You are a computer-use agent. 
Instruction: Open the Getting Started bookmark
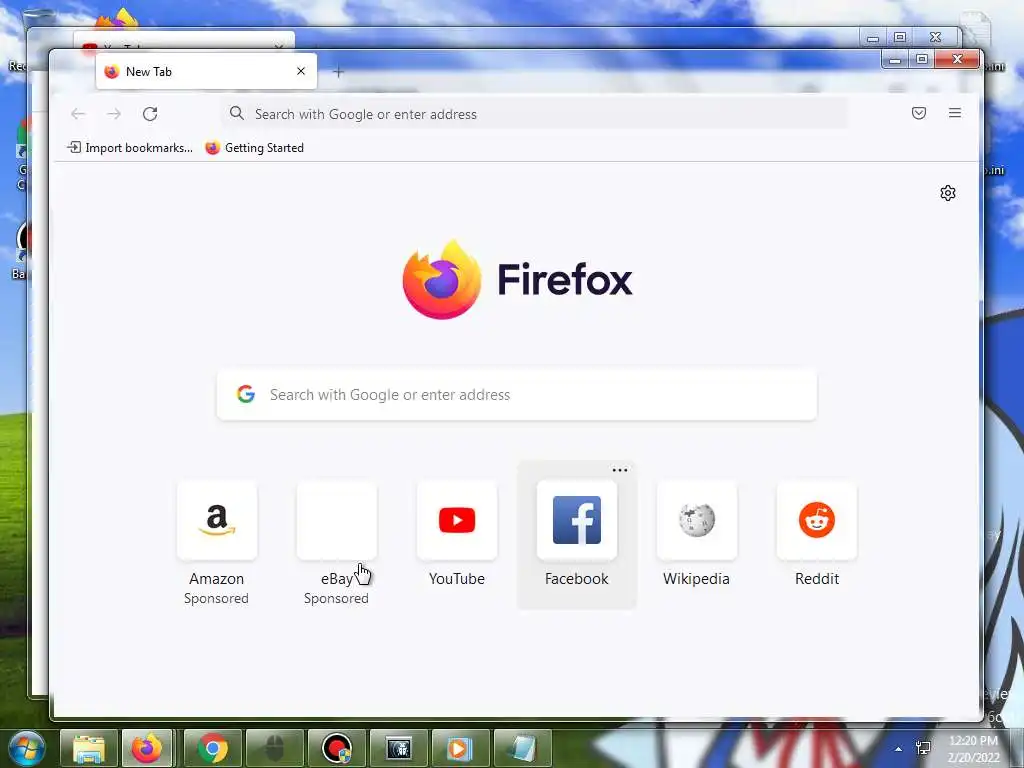(x=255, y=148)
